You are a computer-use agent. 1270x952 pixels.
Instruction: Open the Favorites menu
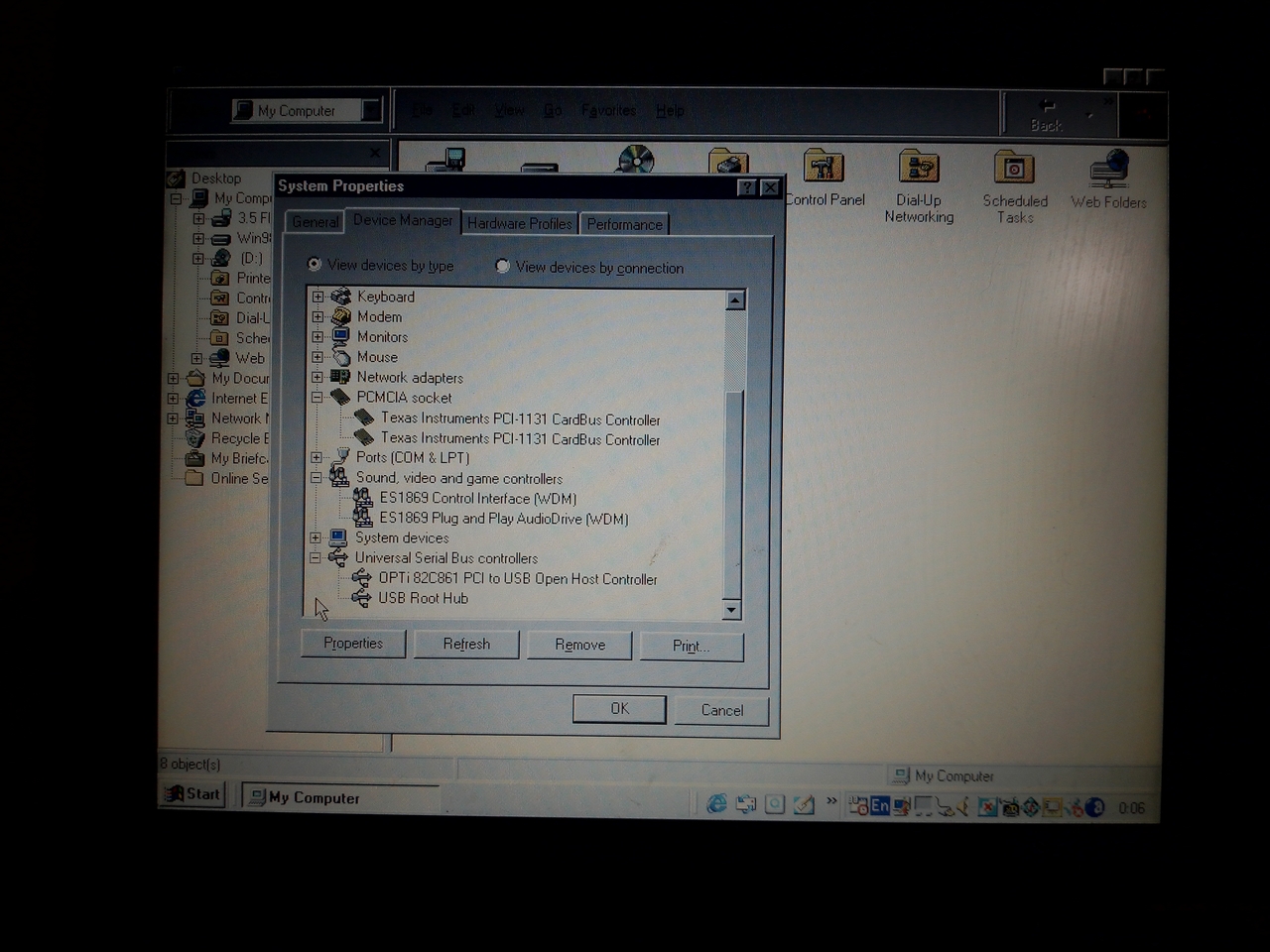click(x=608, y=110)
